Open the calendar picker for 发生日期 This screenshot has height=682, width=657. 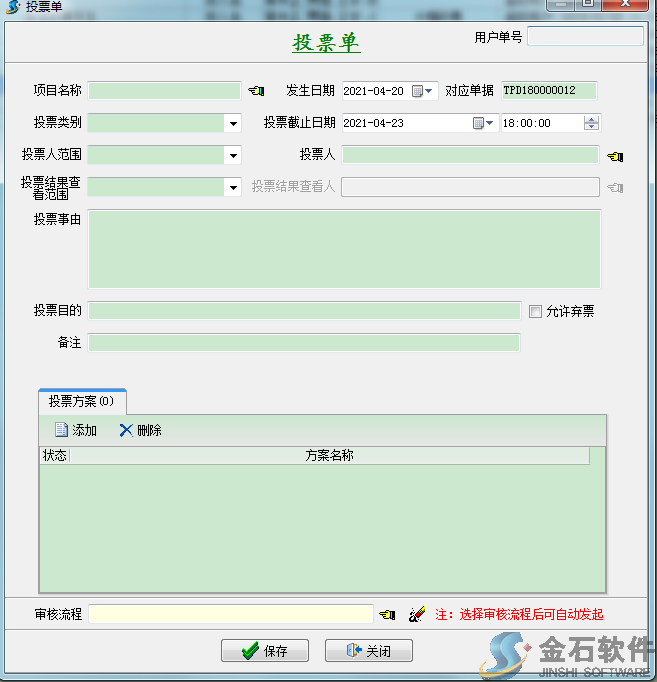[x=422, y=91]
